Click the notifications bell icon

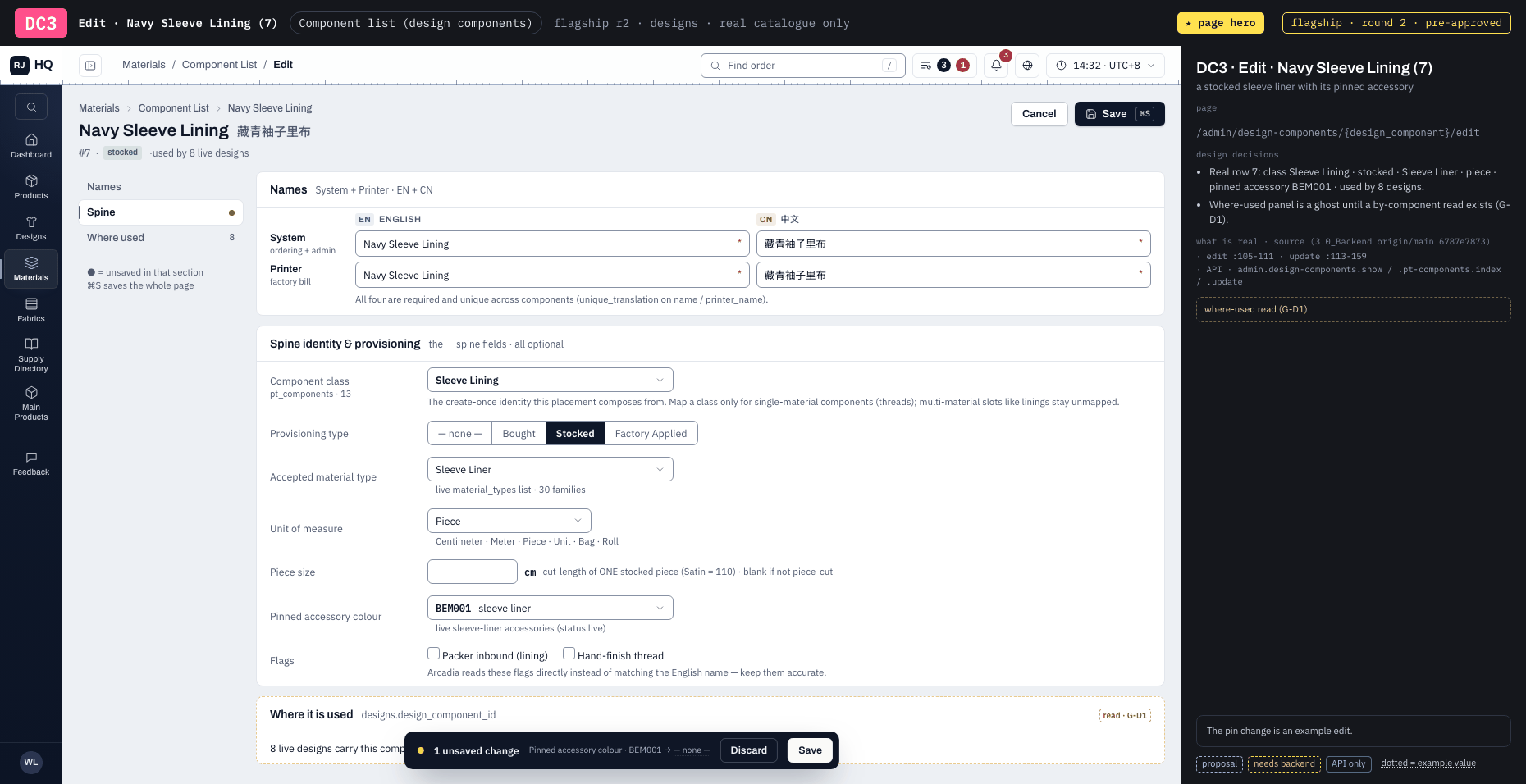click(996, 66)
